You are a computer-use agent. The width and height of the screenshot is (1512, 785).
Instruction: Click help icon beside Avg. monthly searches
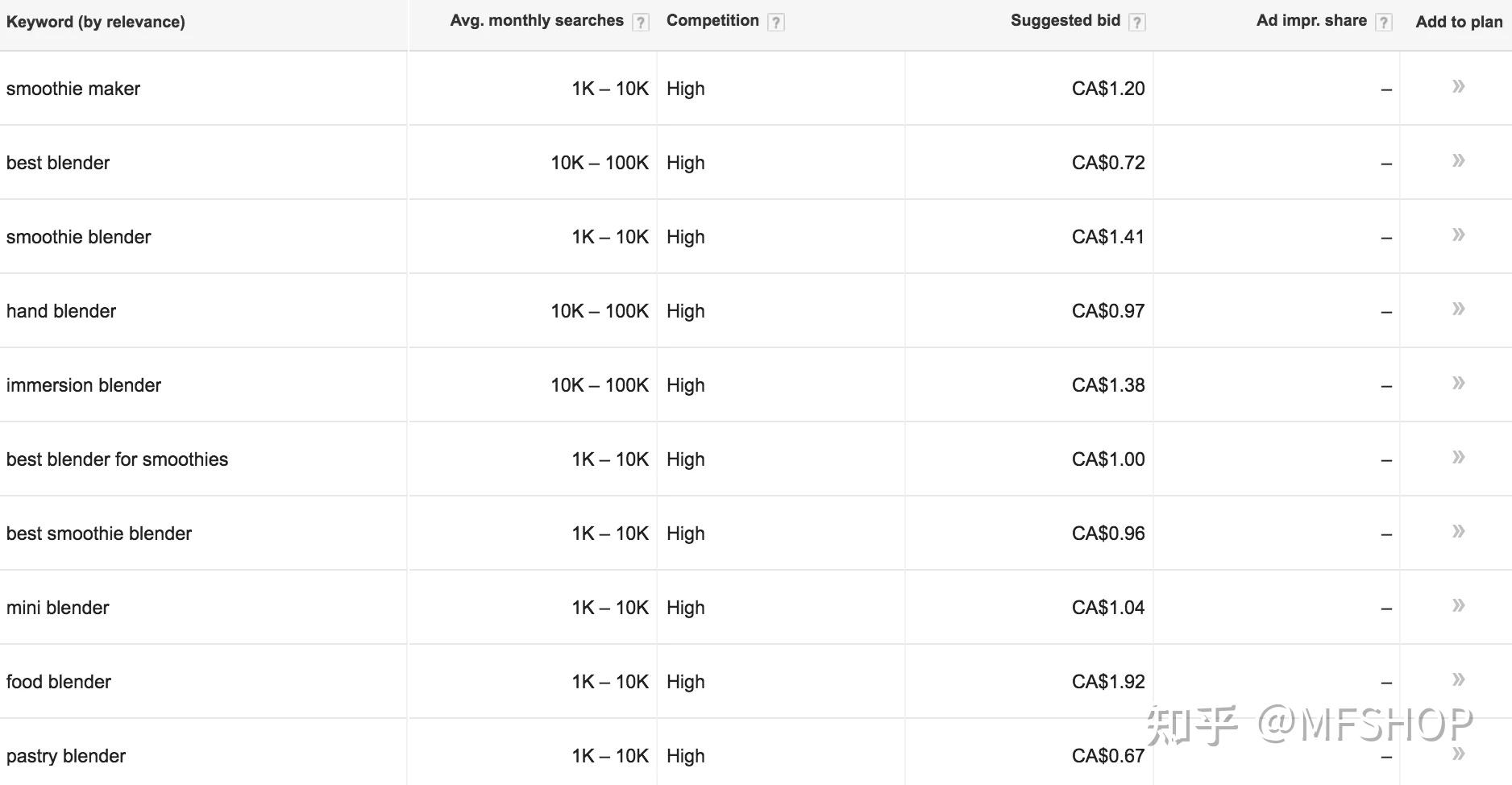pos(641,23)
